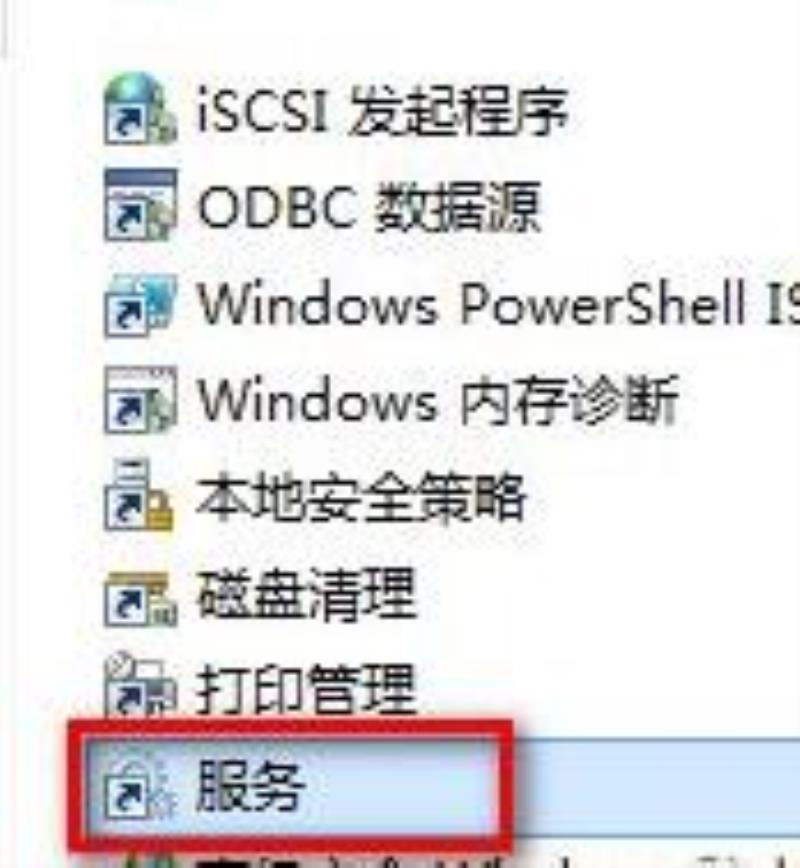The width and height of the screenshot is (800, 868).
Task: Click the ODBC 数据源 shortcut icon
Action: point(141,205)
